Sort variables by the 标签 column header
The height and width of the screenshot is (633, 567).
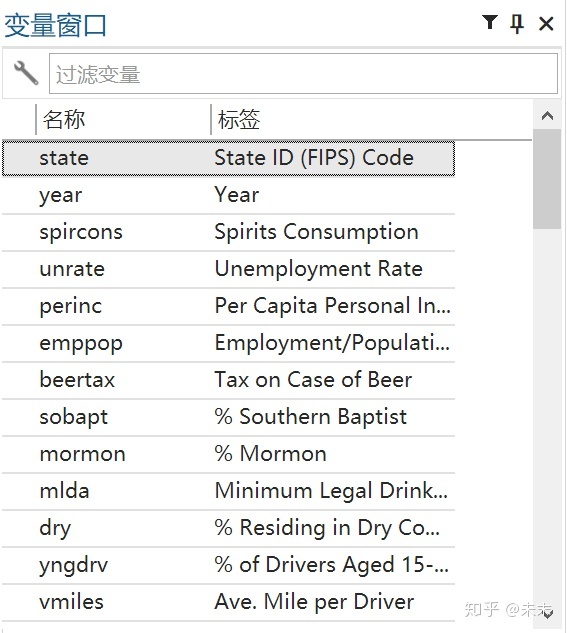(371, 119)
